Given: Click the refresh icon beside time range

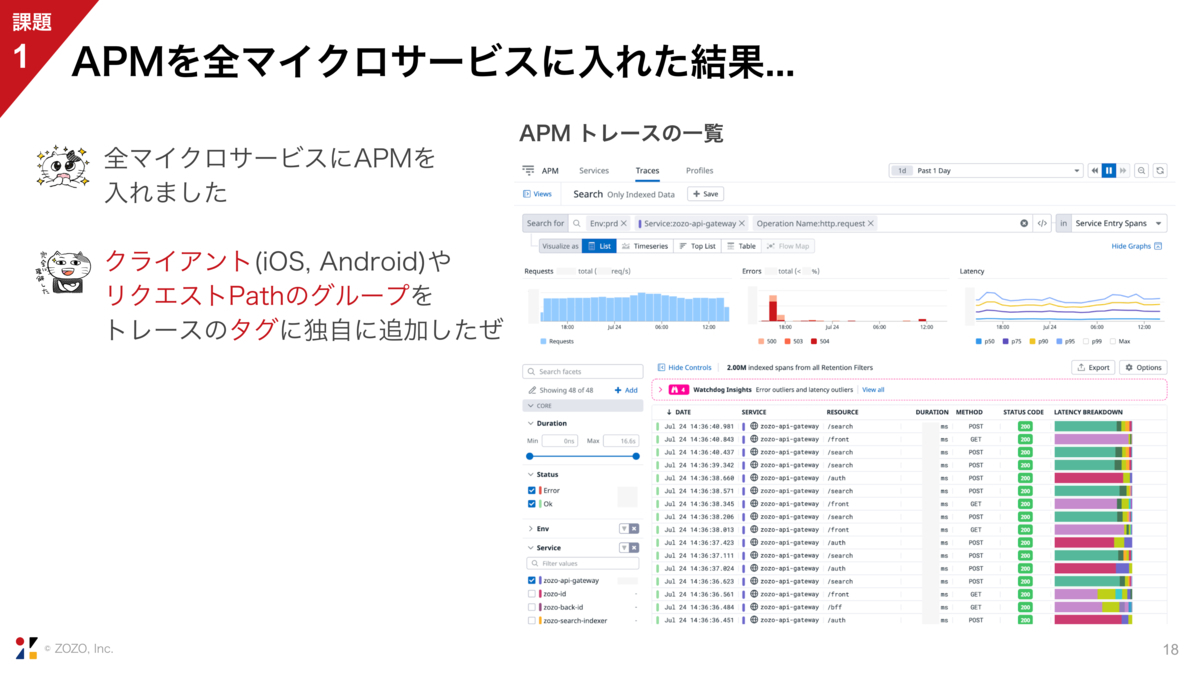Looking at the screenshot, I should coord(1160,171).
